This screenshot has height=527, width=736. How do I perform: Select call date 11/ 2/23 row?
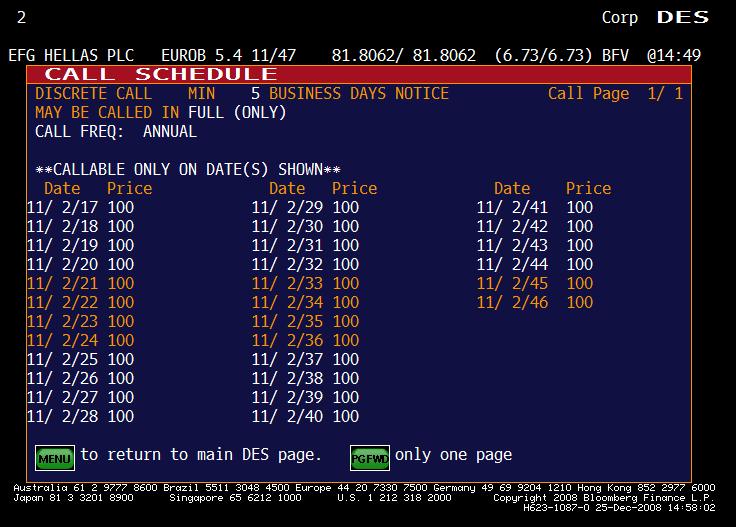coord(80,321)
